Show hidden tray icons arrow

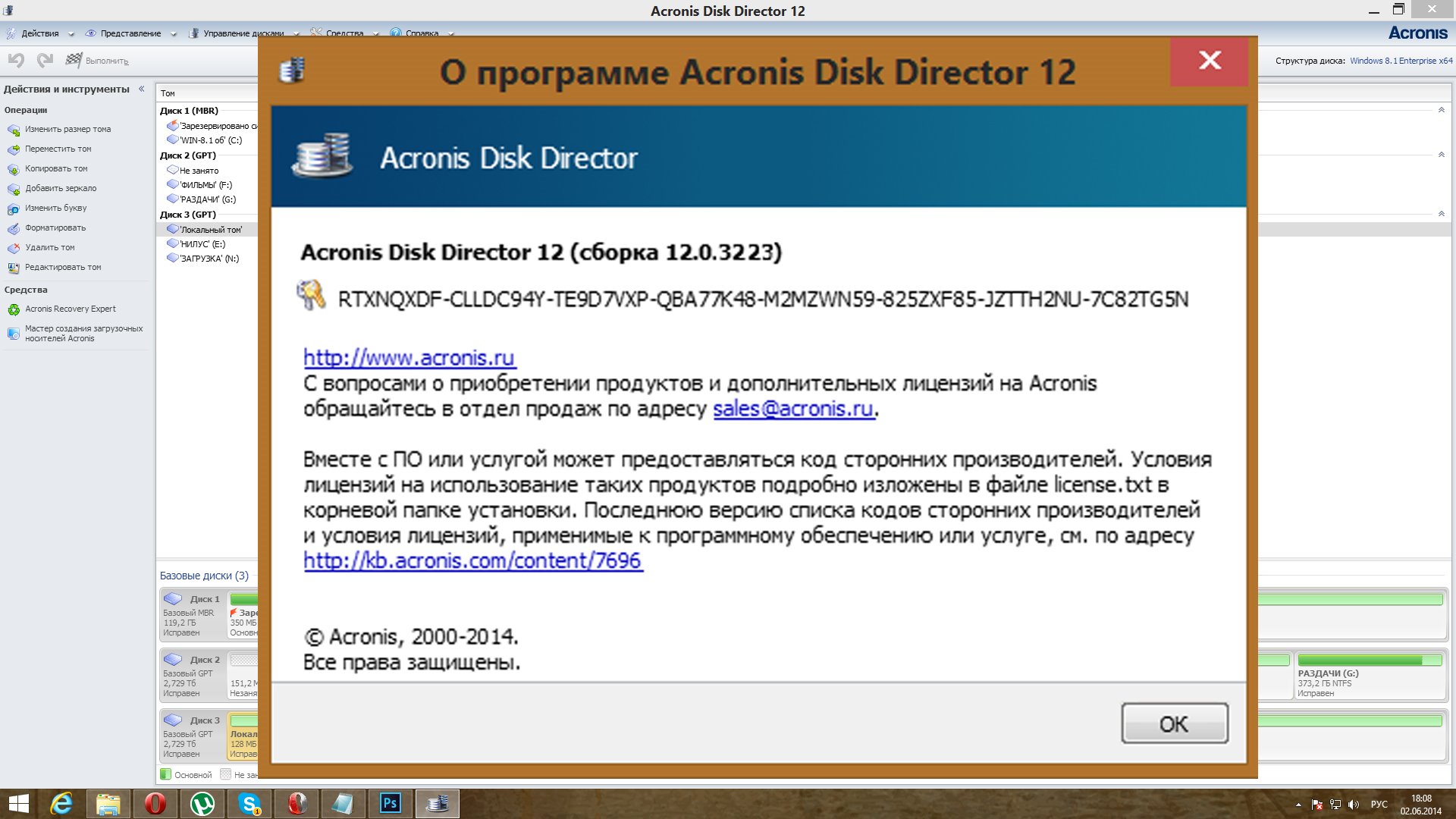point(1298,805)
